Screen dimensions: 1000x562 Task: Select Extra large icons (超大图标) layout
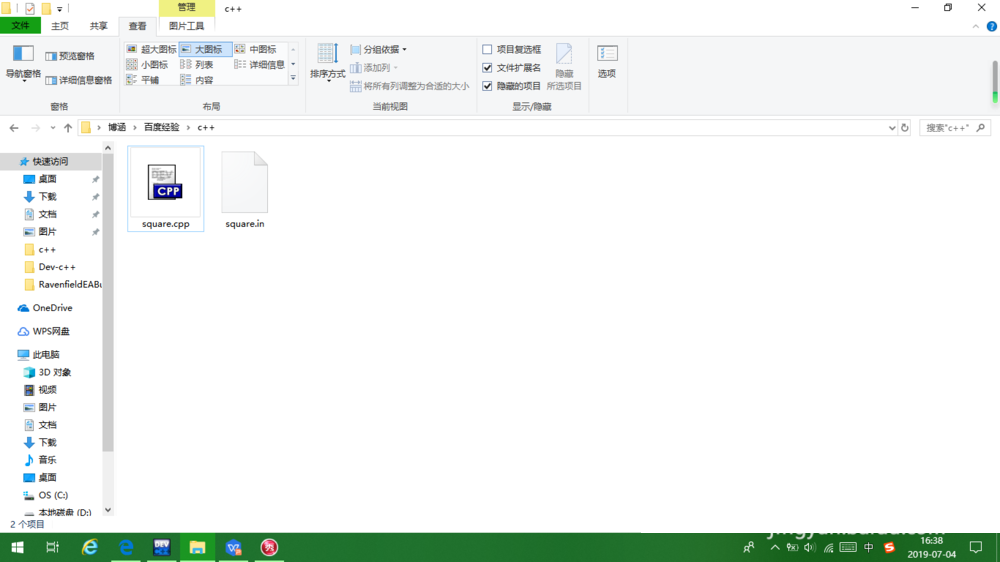(x=151, y=49)
